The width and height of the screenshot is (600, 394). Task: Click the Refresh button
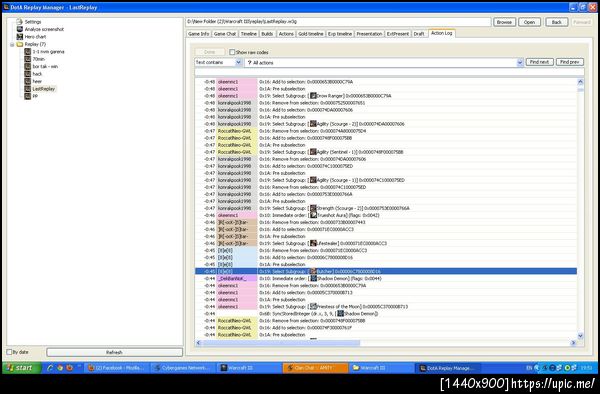click(114, 352)
